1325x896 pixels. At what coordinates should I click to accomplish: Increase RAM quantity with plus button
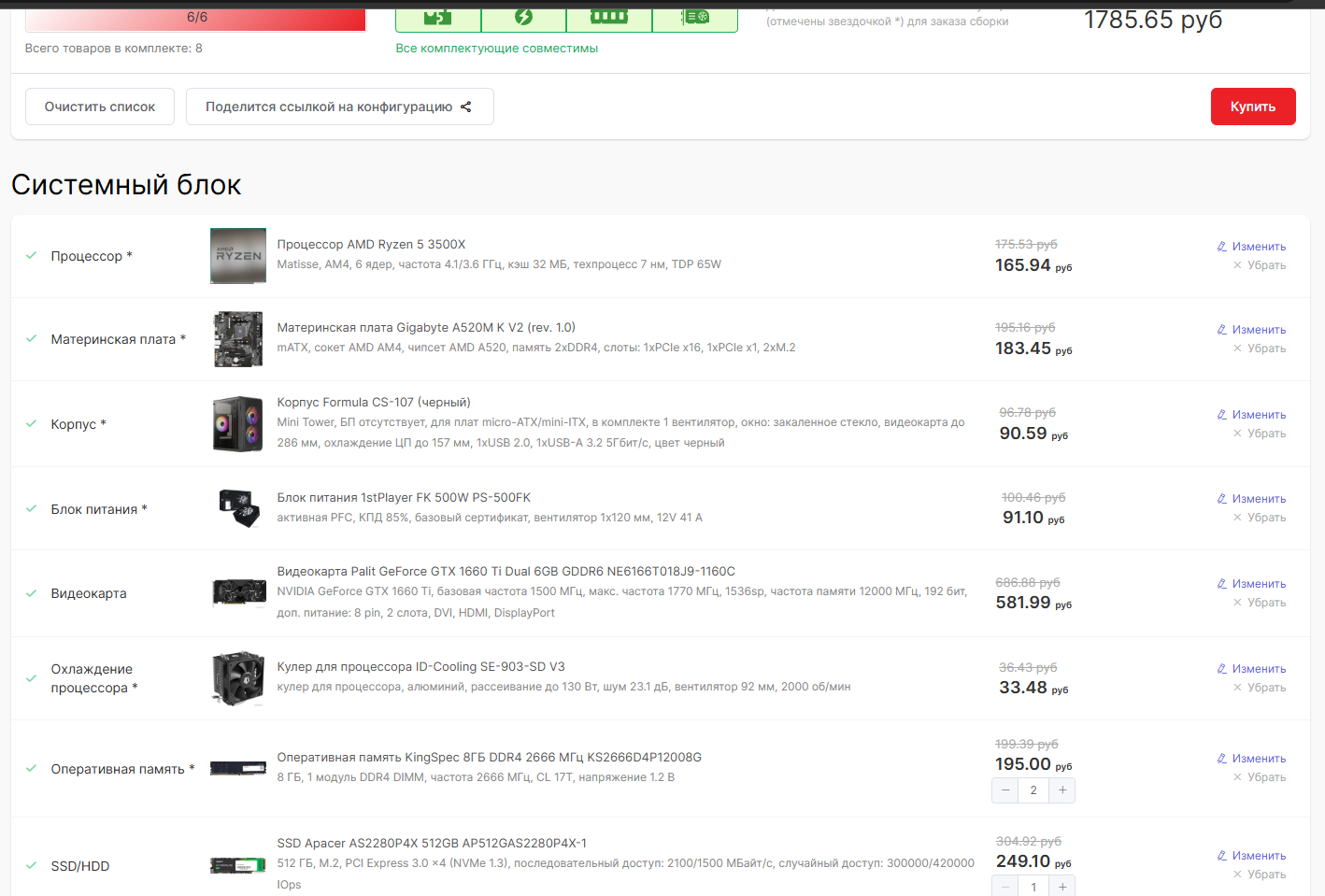1062,790
